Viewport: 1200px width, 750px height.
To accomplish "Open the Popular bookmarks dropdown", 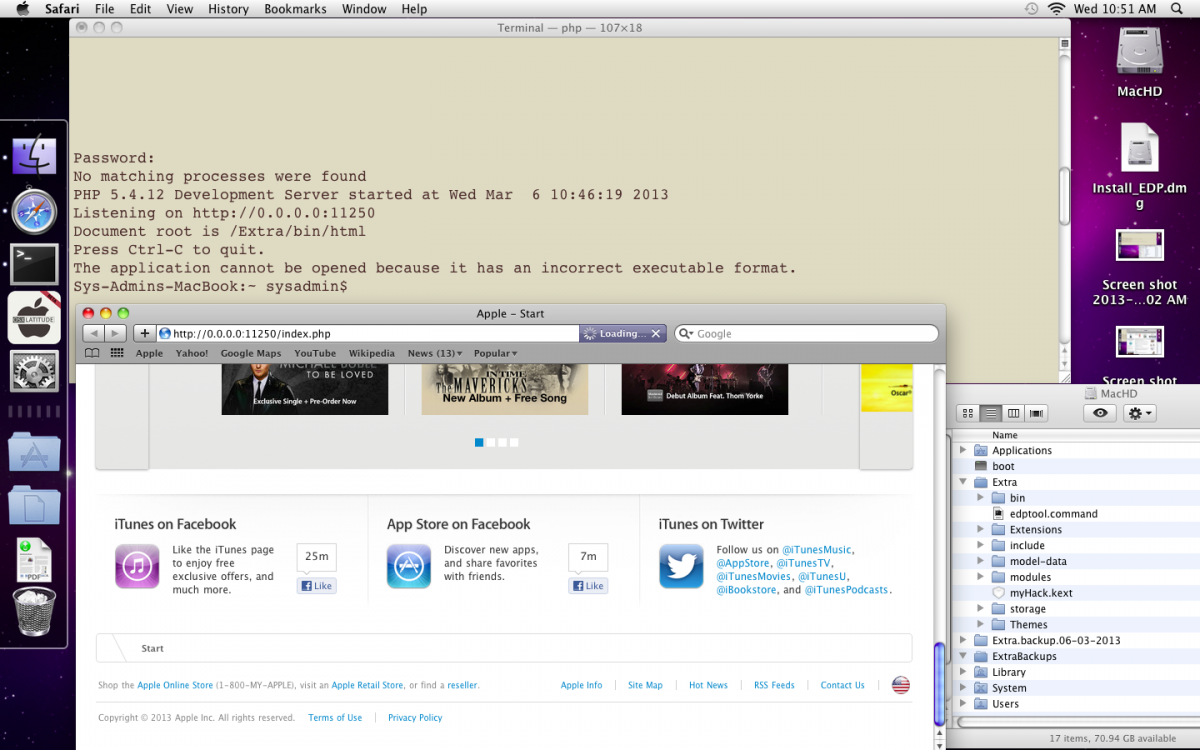I will [495, 353].
